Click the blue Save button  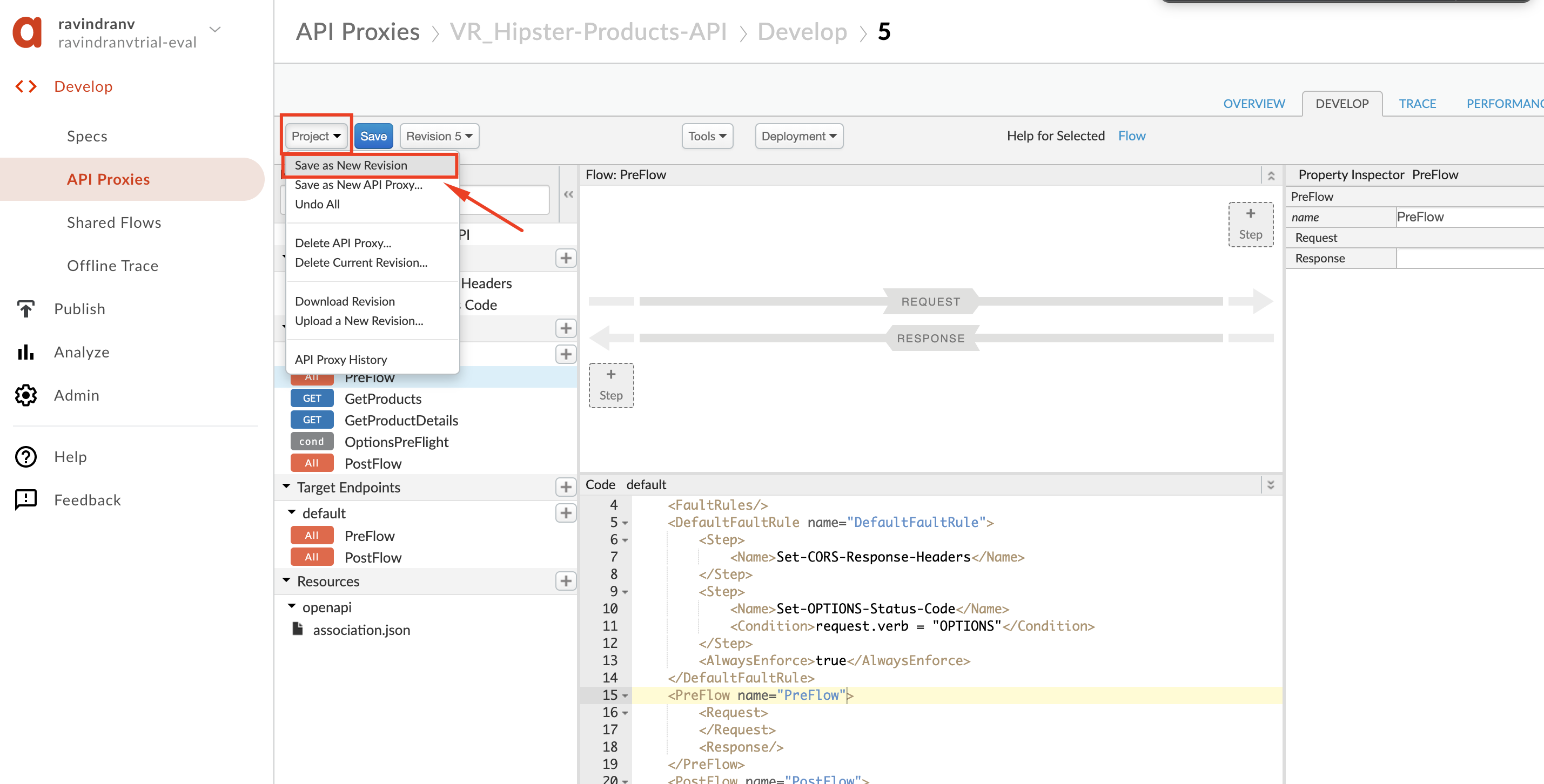pyautogui.click(x=373, y=136)
